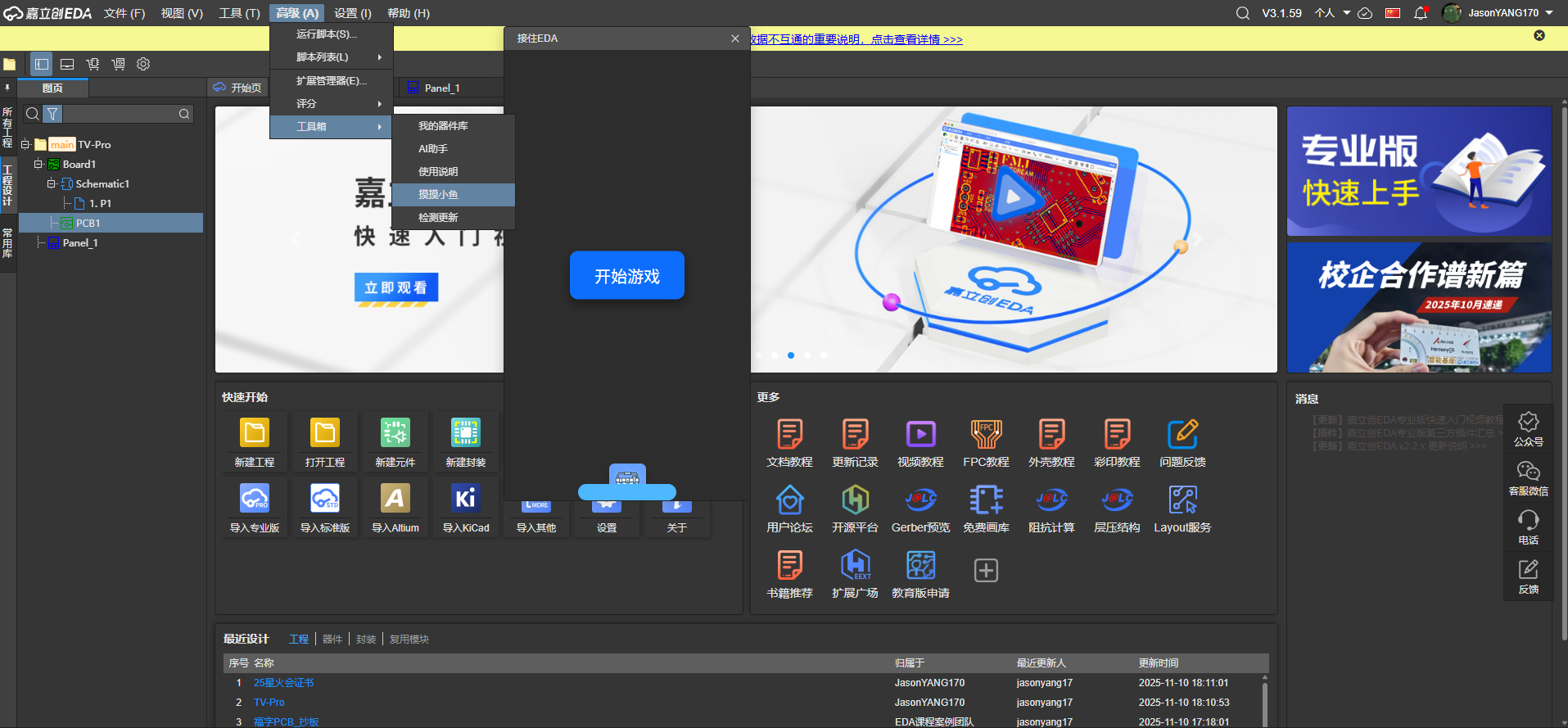The height and width of the screenshot is (728, 1568).
Task: Open the 更新记录 changelog icon
Action: [856, 434]
